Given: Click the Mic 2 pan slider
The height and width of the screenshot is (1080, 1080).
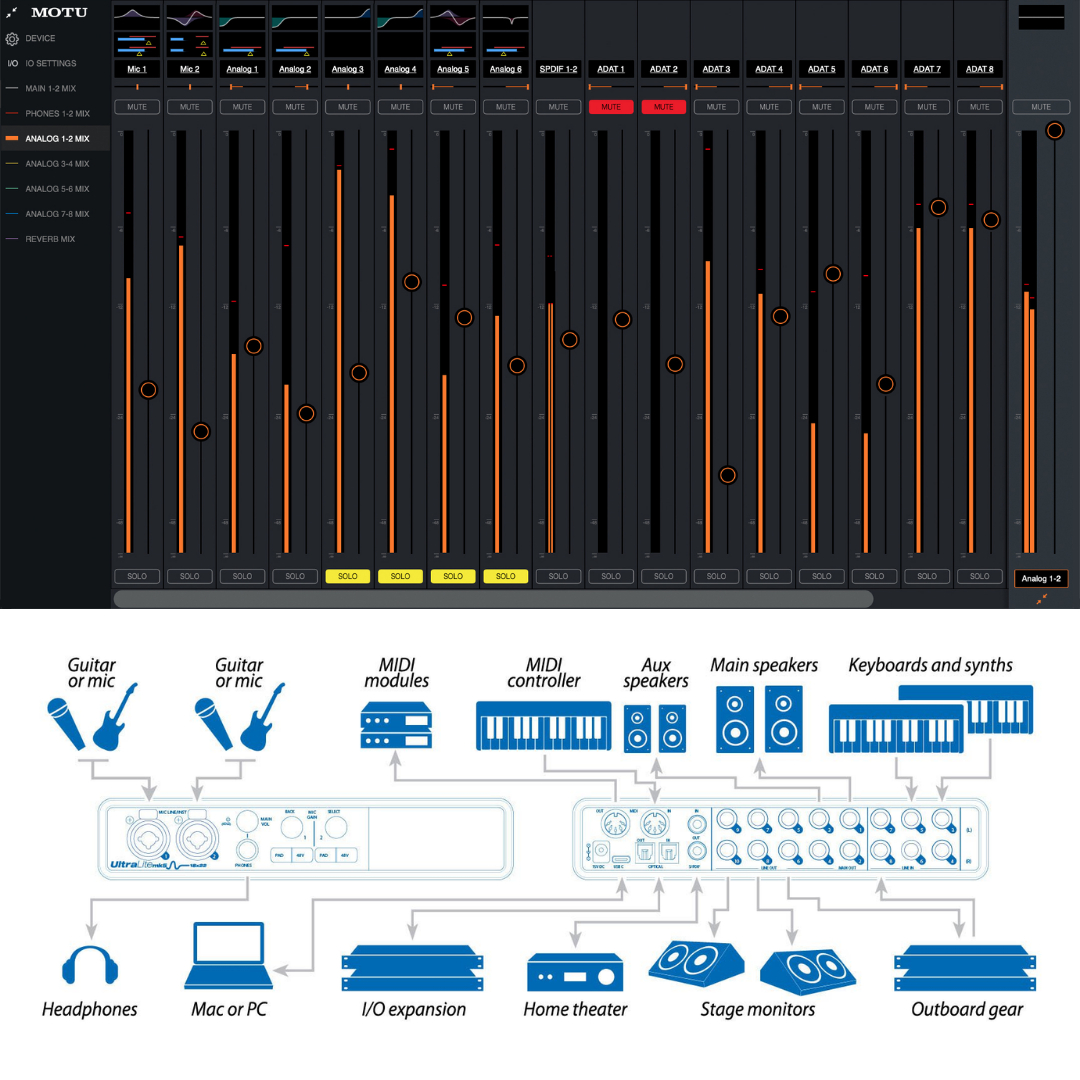Looking at the screenshot, I should (x=189, y=87).
